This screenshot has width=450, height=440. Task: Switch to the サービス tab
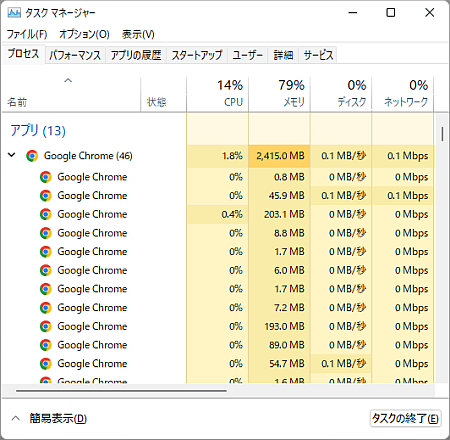pyautogui.click(x=318, y=55)
